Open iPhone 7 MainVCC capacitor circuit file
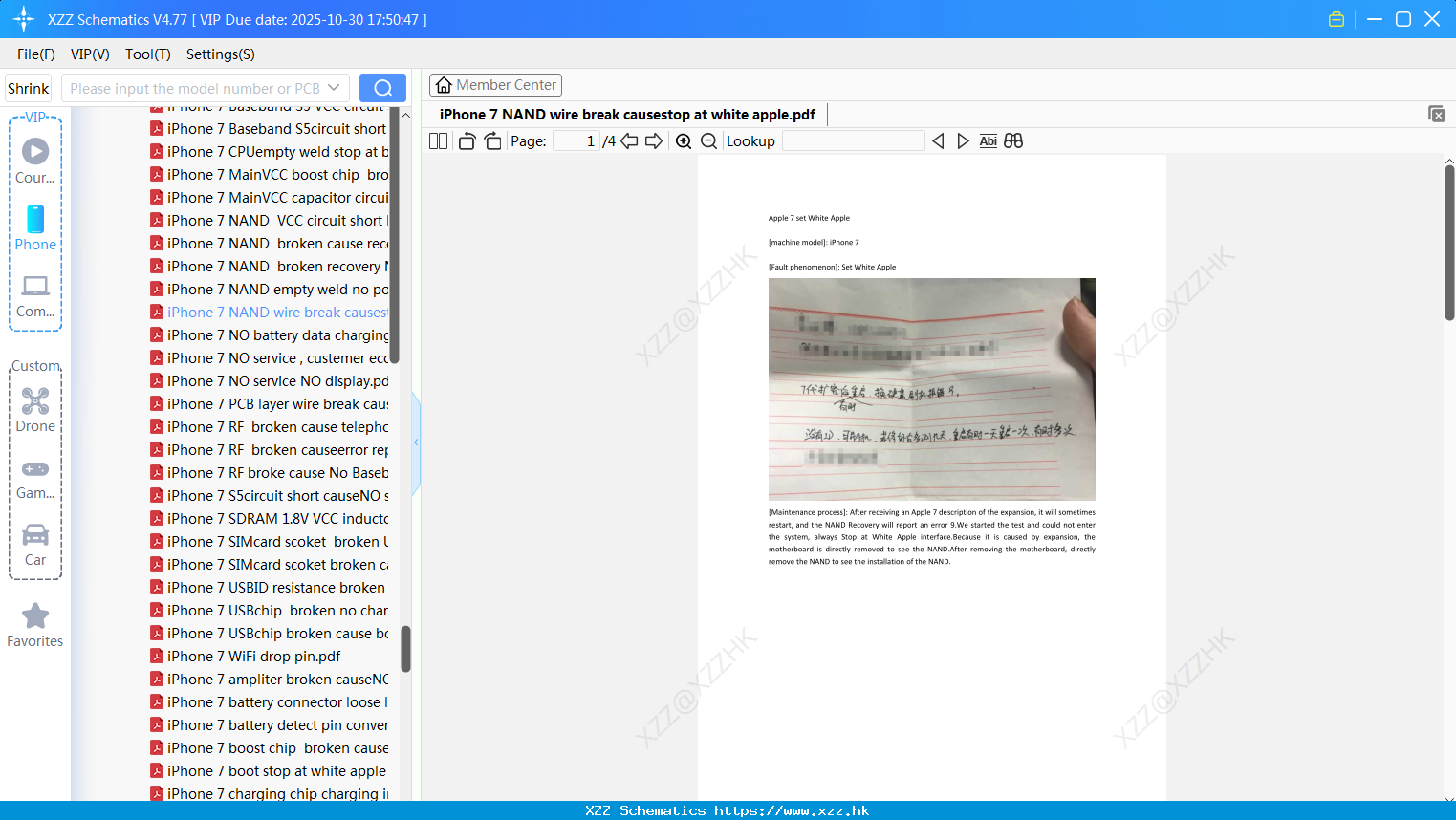 pos(270,198)
